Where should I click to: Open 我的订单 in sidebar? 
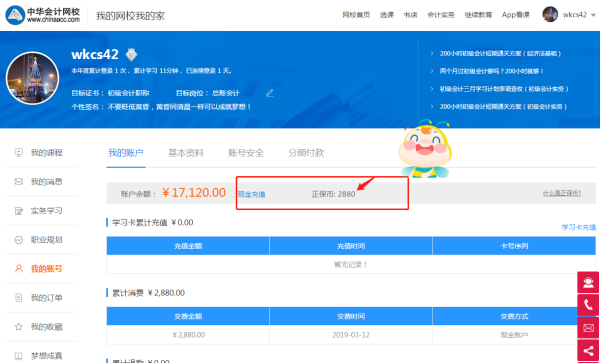46,298
